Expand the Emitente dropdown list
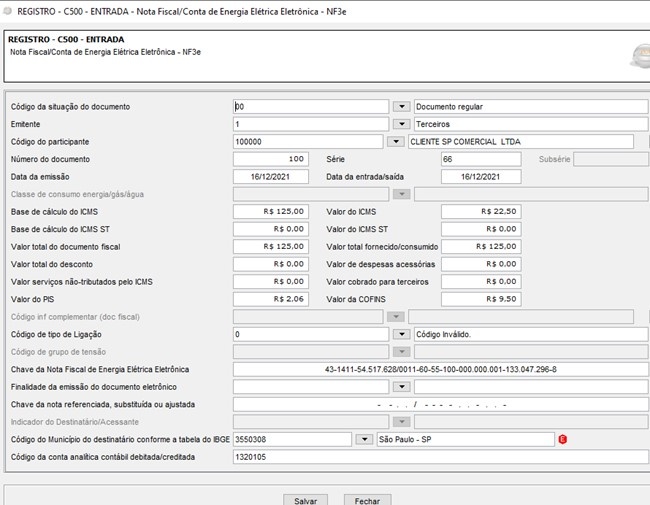 pos(401,124)
